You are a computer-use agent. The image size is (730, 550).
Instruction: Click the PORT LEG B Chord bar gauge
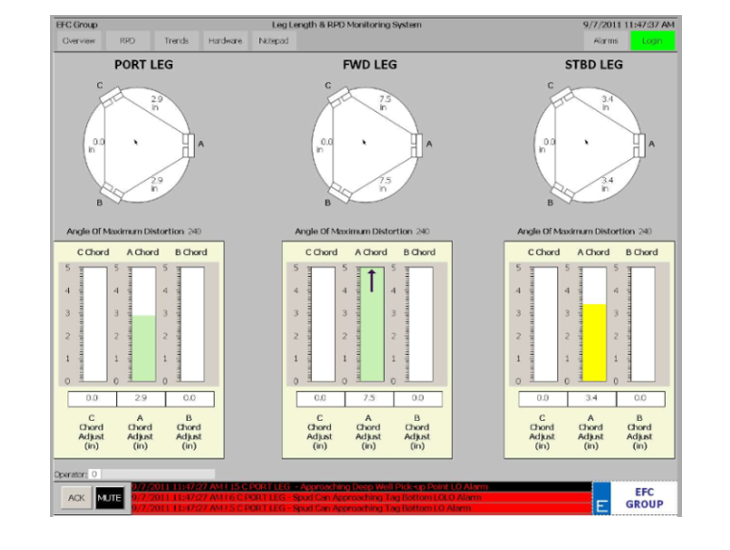(192, 324)
